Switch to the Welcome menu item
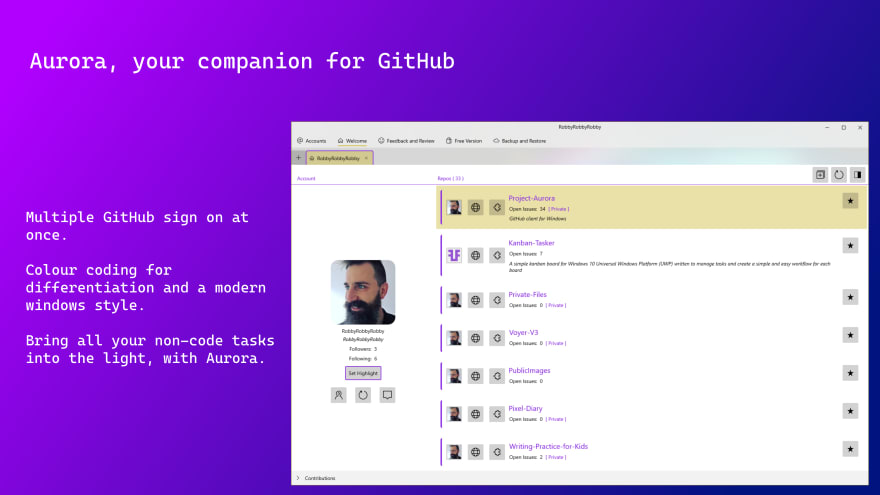Screen dimensions: 880x495 [x=352, y=141]
